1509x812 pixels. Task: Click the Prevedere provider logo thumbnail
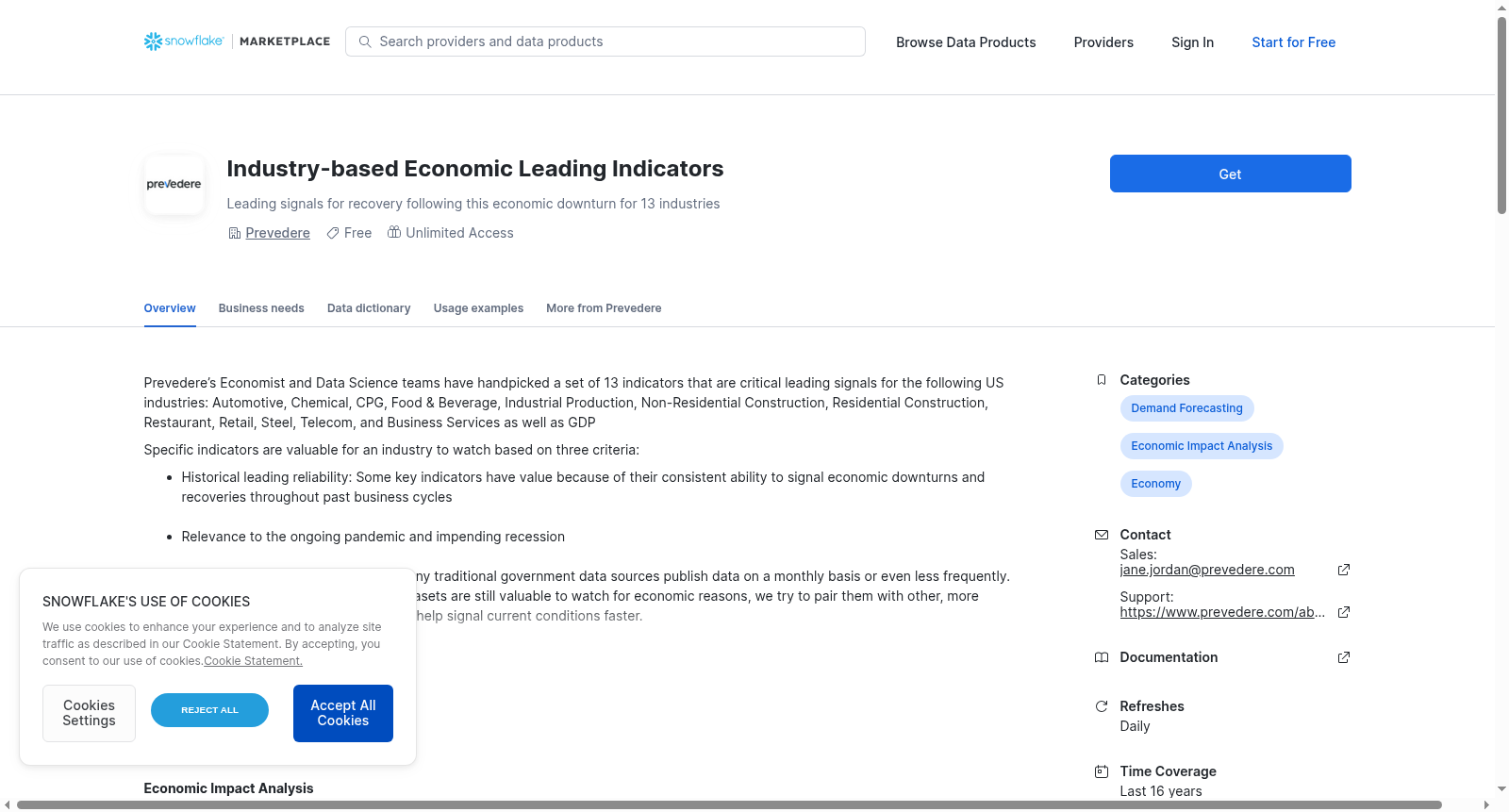(x=174, y=185)
